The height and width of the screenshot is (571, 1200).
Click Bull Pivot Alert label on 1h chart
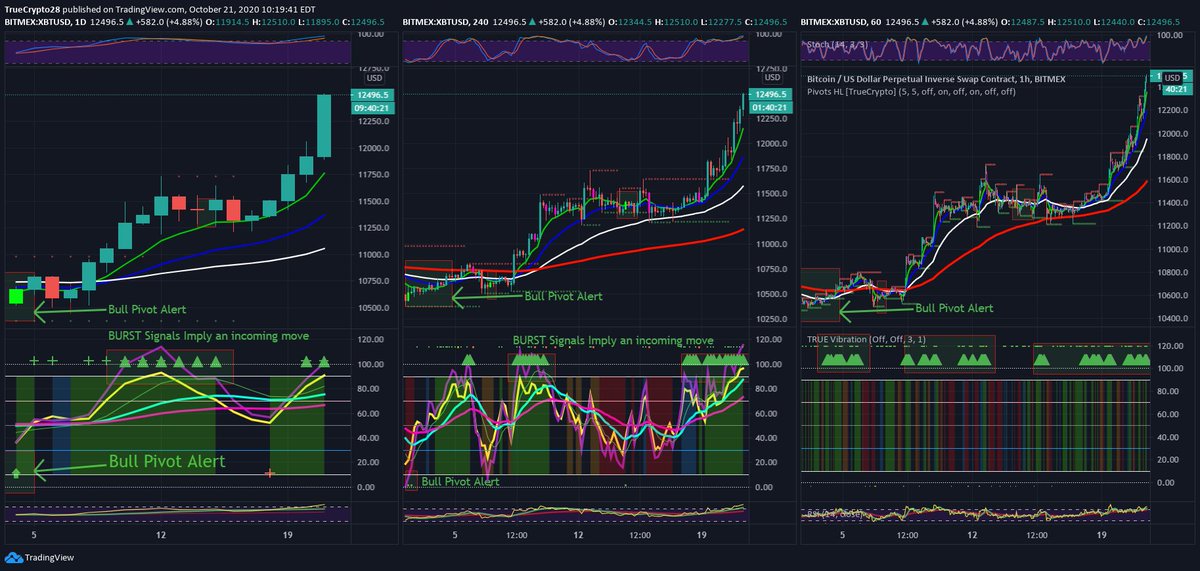[x=955, y=309]
